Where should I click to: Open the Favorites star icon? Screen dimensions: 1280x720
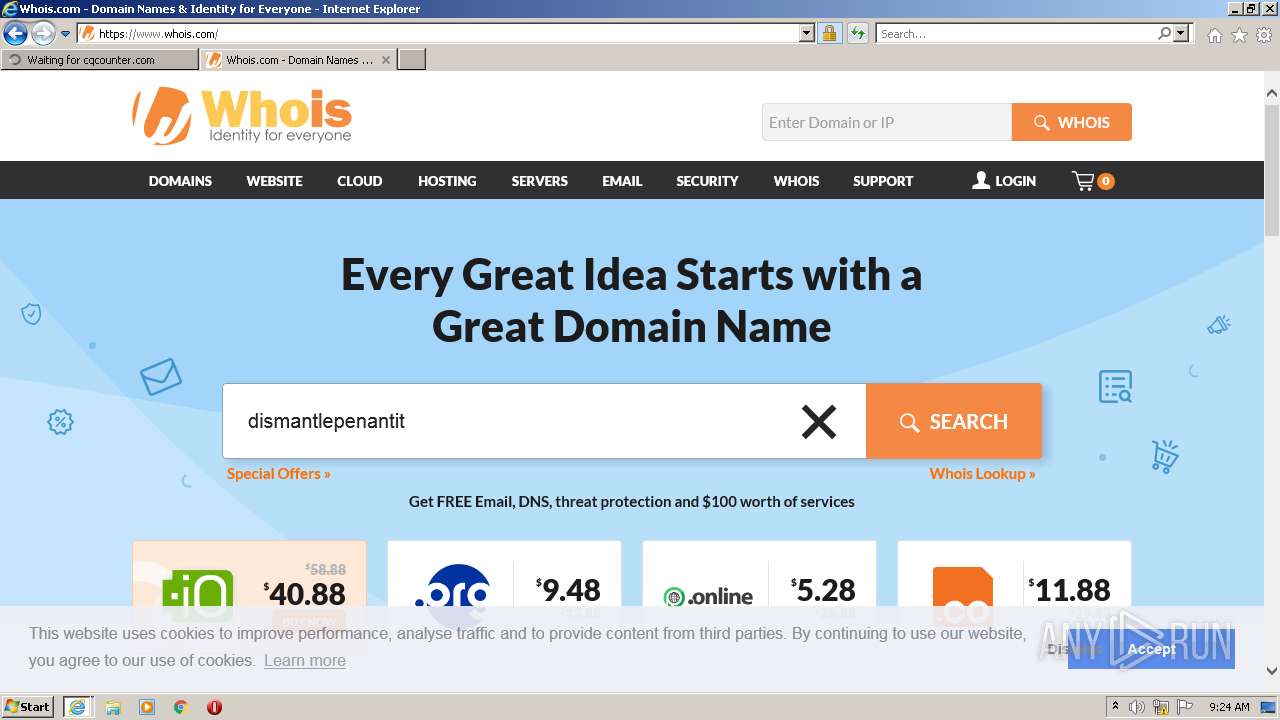(x=1239, y=35)
